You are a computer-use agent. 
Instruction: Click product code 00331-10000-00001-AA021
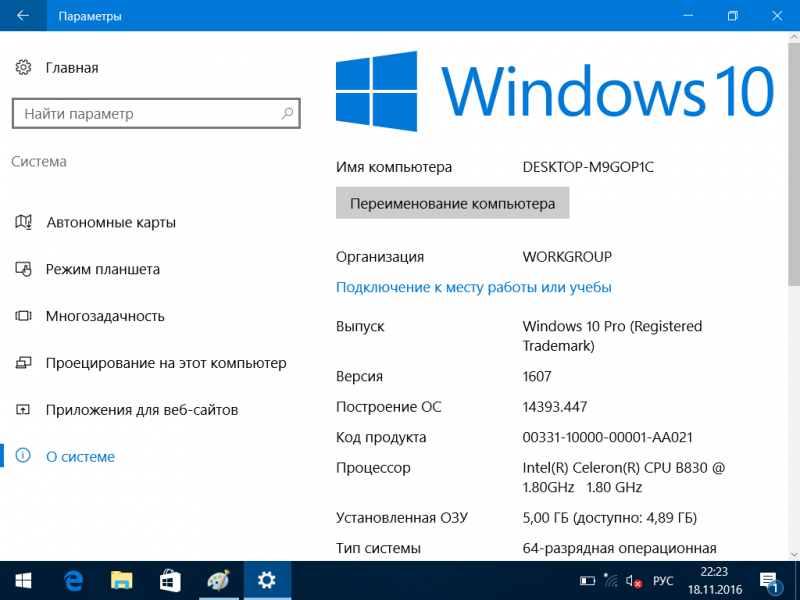(607, 437)
